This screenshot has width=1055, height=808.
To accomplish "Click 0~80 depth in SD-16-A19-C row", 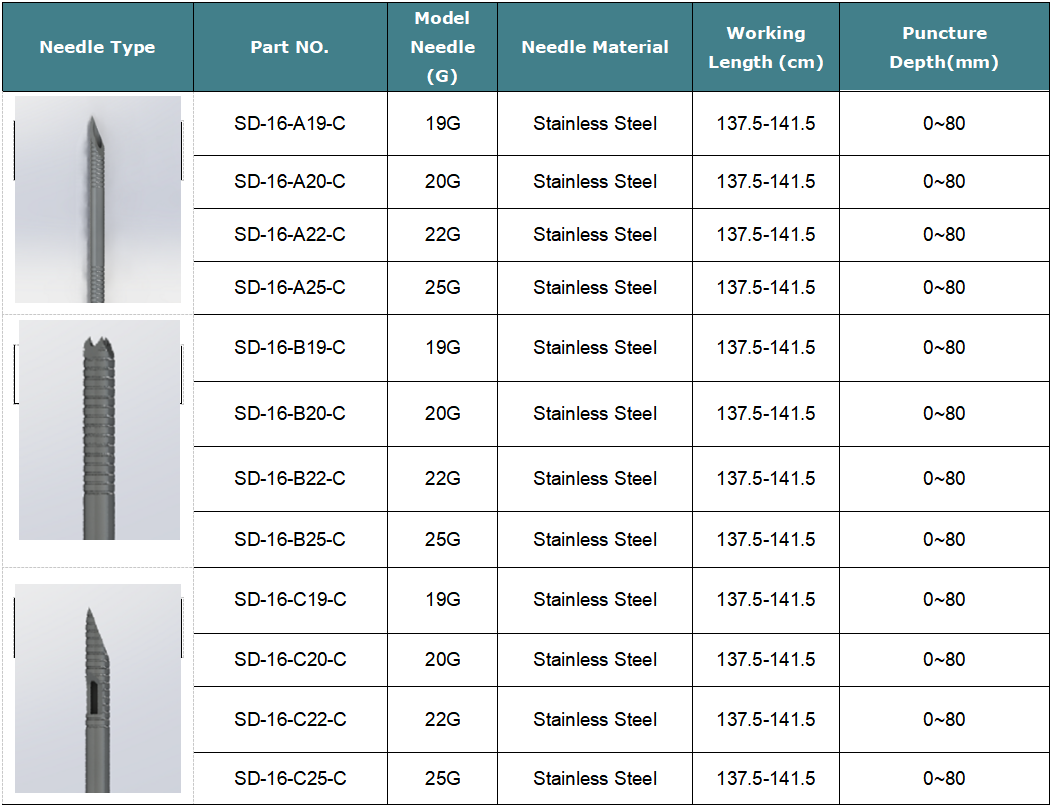I will 944,124.
